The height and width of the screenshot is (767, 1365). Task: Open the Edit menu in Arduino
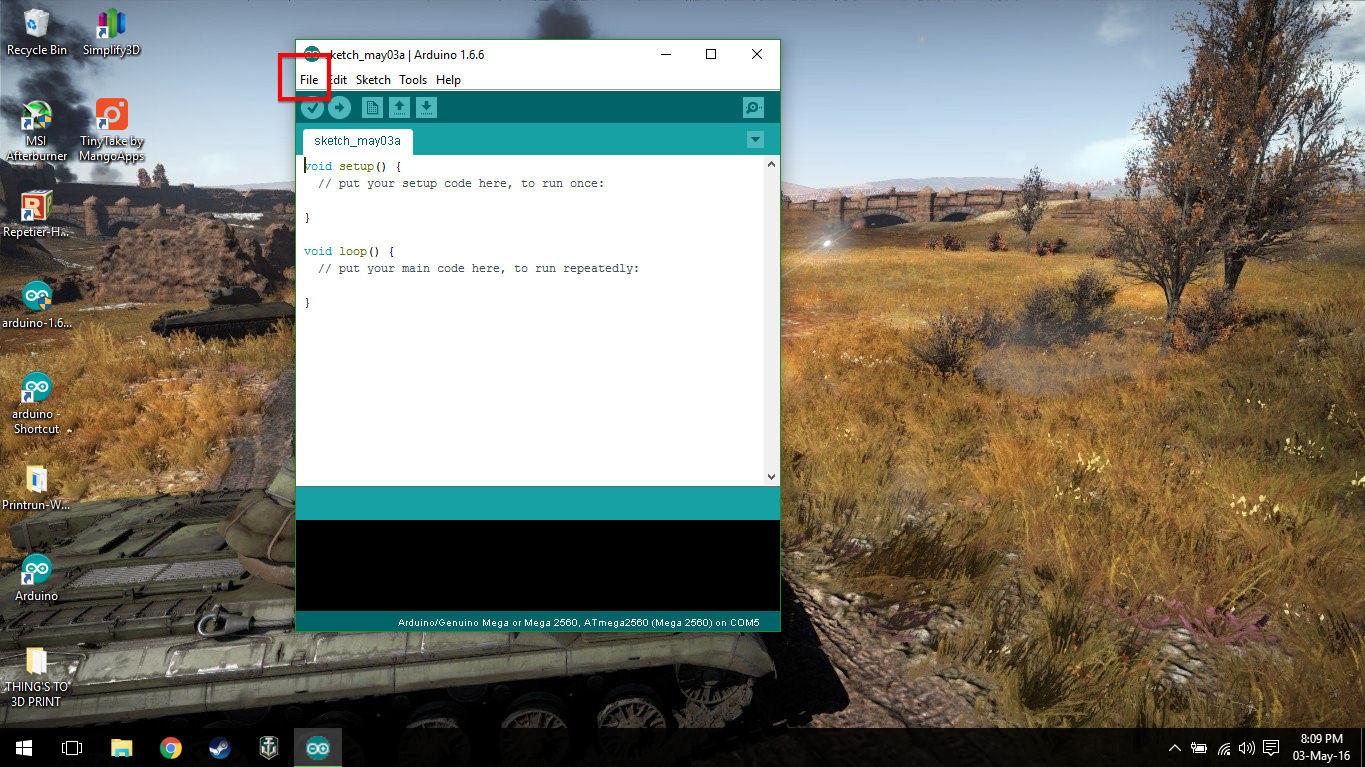coord(338,80)
